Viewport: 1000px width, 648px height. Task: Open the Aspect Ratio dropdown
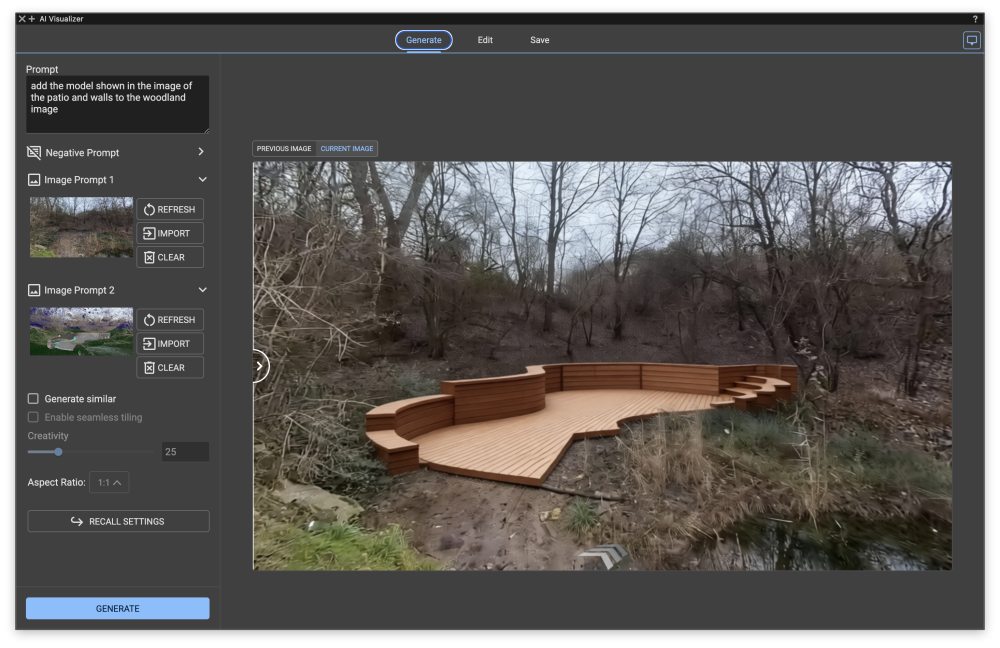point(109,483)
